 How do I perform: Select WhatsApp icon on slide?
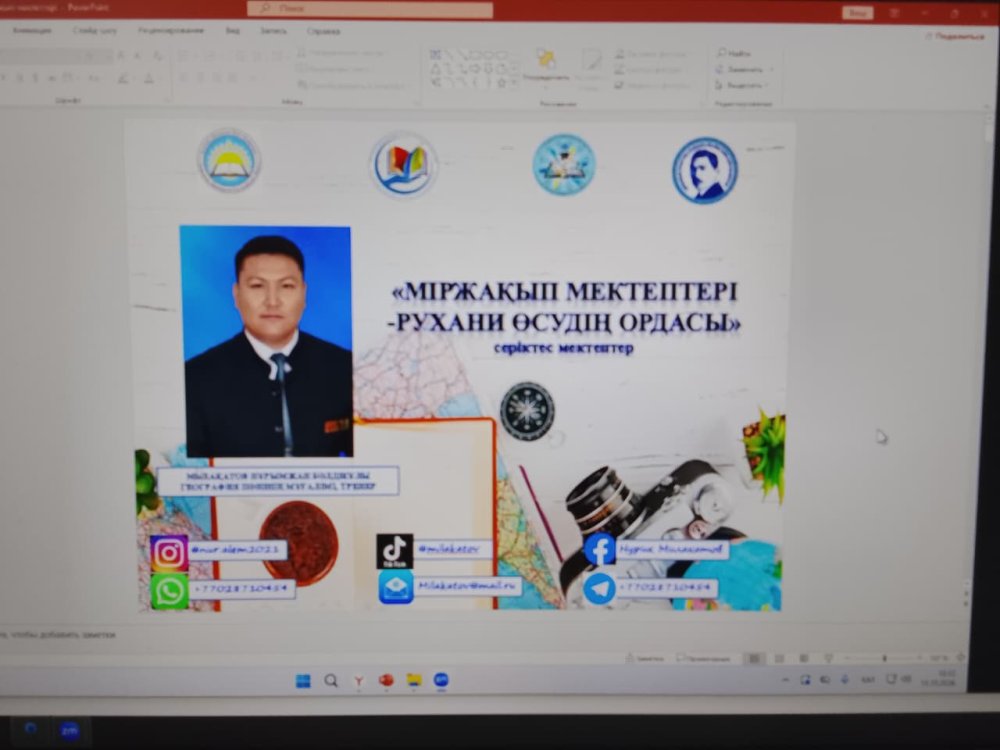click(x=169, y=591)
